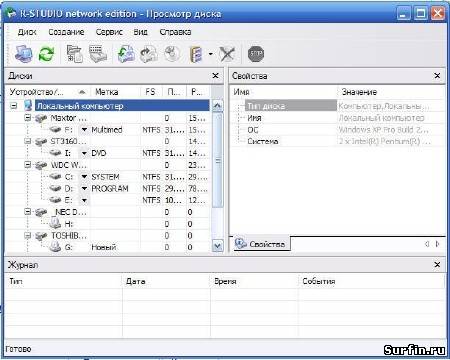Open the Сервис menu
Viewport: 450px width, 360px height.
(x=109, y=32)
